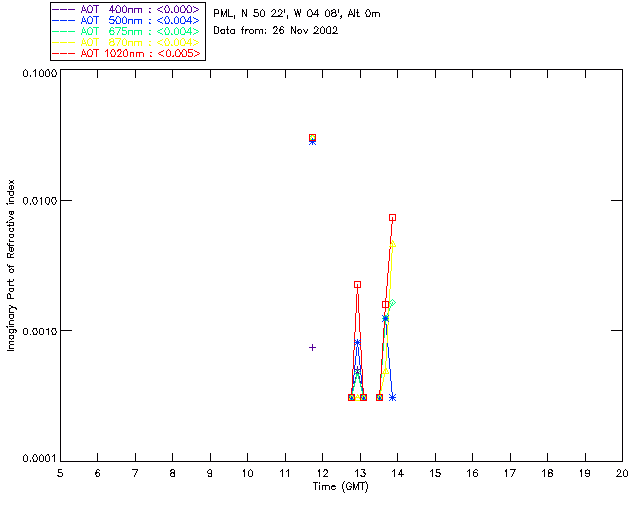Click the AOT 870nm legend entry

[x=126, y=42]
